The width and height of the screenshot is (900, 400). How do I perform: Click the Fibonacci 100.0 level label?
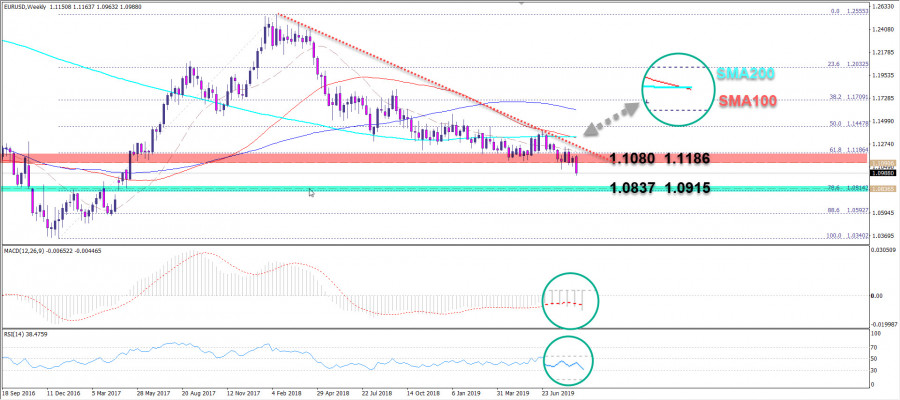(x=845, y=235)
